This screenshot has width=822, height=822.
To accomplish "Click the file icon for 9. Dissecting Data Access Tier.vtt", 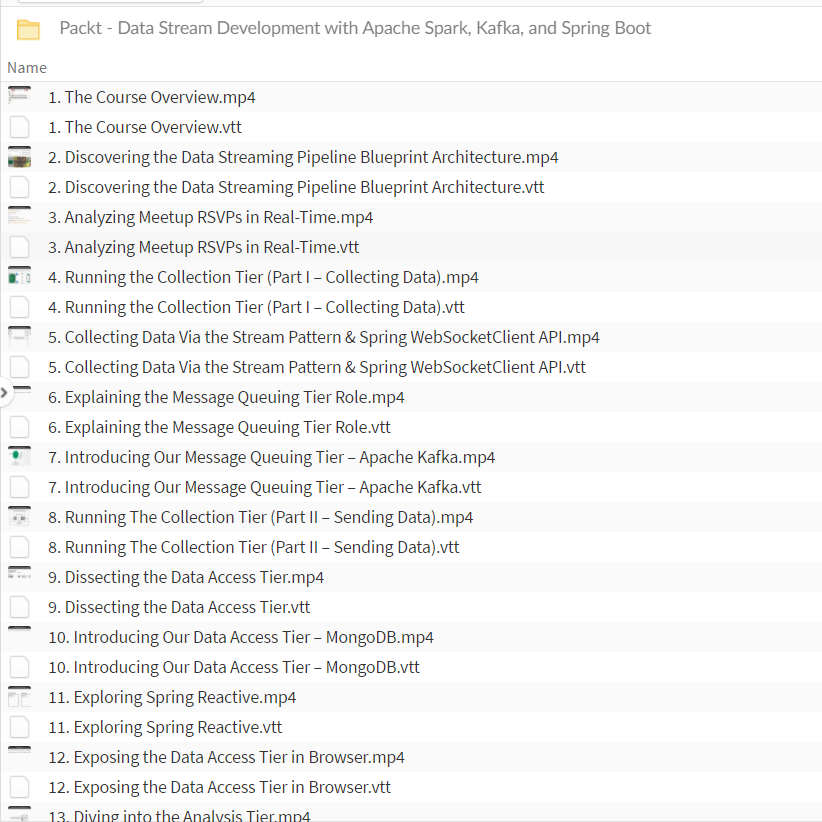I will [x=19, y=607].
